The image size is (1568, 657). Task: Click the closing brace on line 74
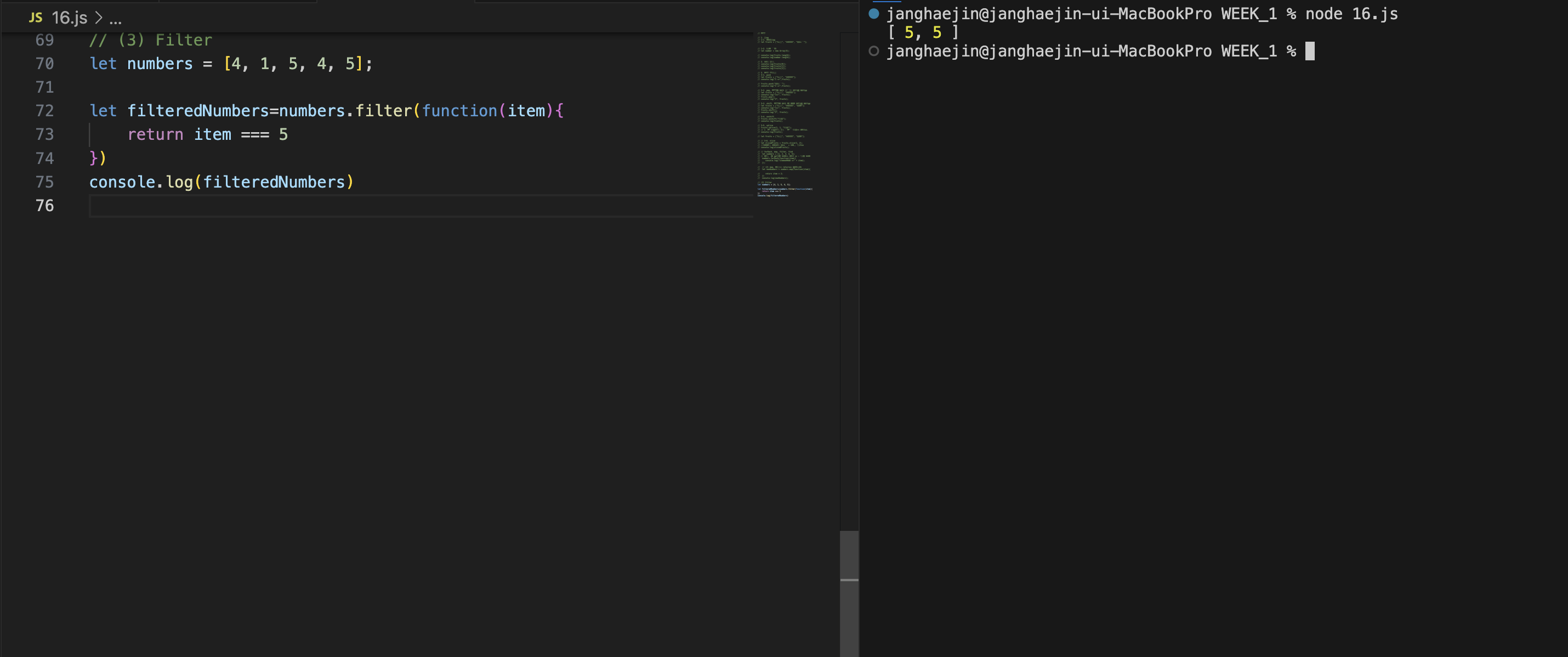93,158
